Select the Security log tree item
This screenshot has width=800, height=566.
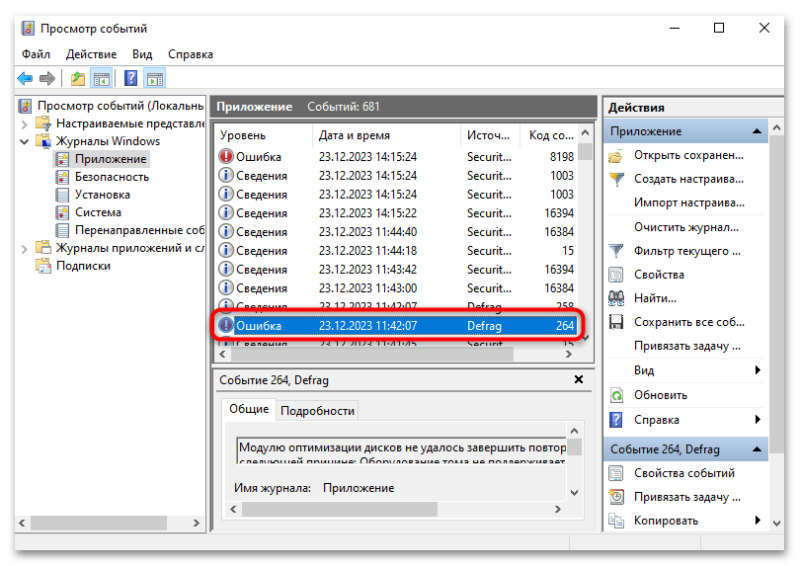(112, 177)
